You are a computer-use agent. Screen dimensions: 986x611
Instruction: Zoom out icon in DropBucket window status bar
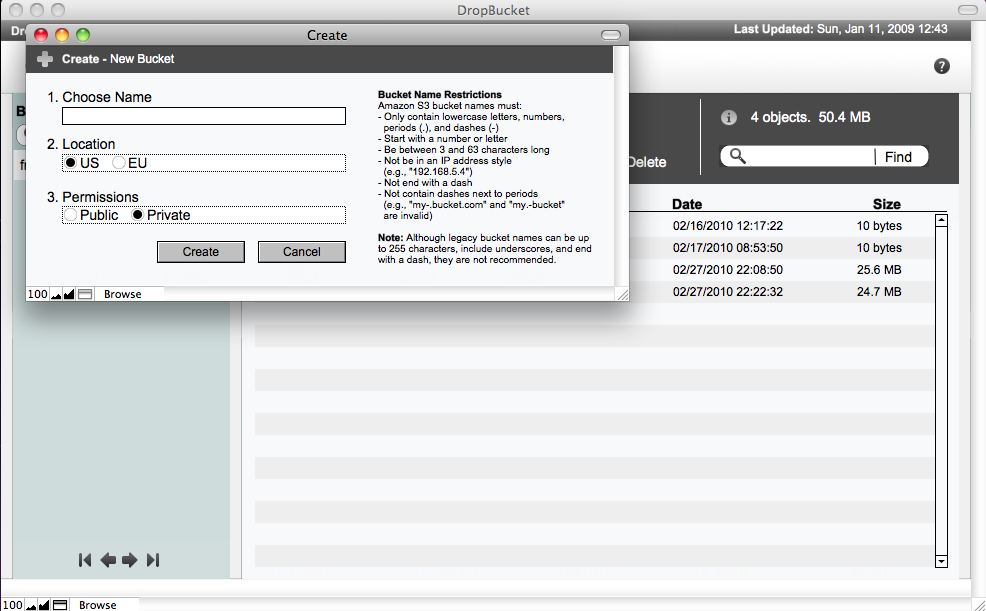click(x=31, y=605)
